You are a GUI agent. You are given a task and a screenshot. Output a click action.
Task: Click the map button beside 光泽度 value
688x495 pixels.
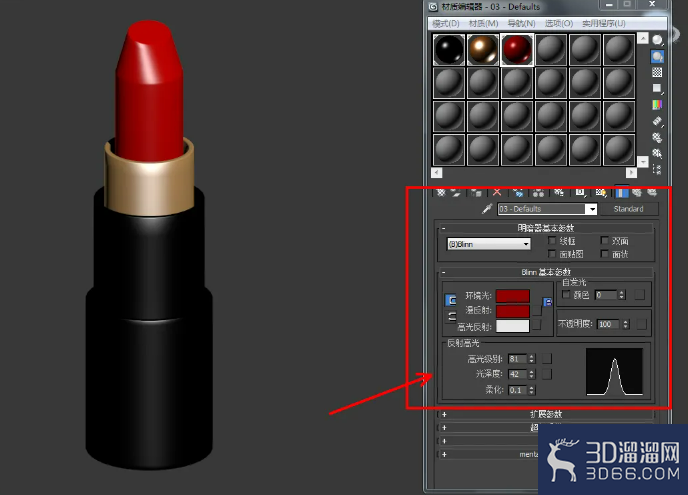click(x=547, y=374)
